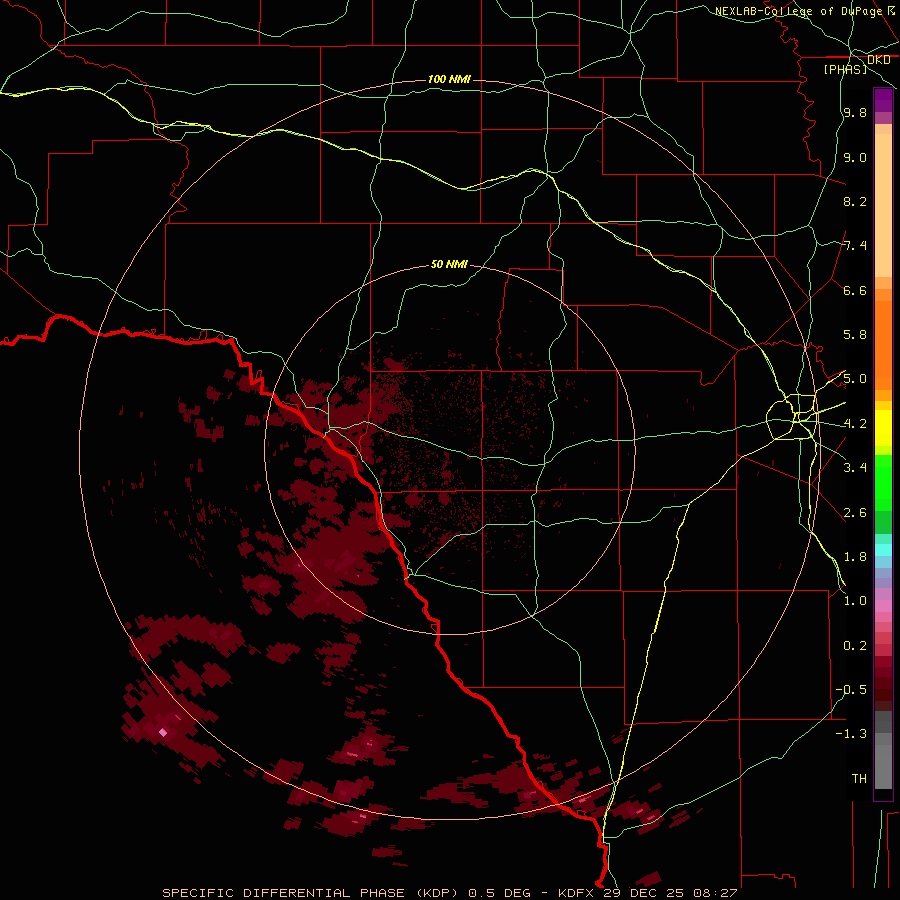The image size is (900, 900).
Task: Pick the yellow band on the color bar
Action: 883,427
